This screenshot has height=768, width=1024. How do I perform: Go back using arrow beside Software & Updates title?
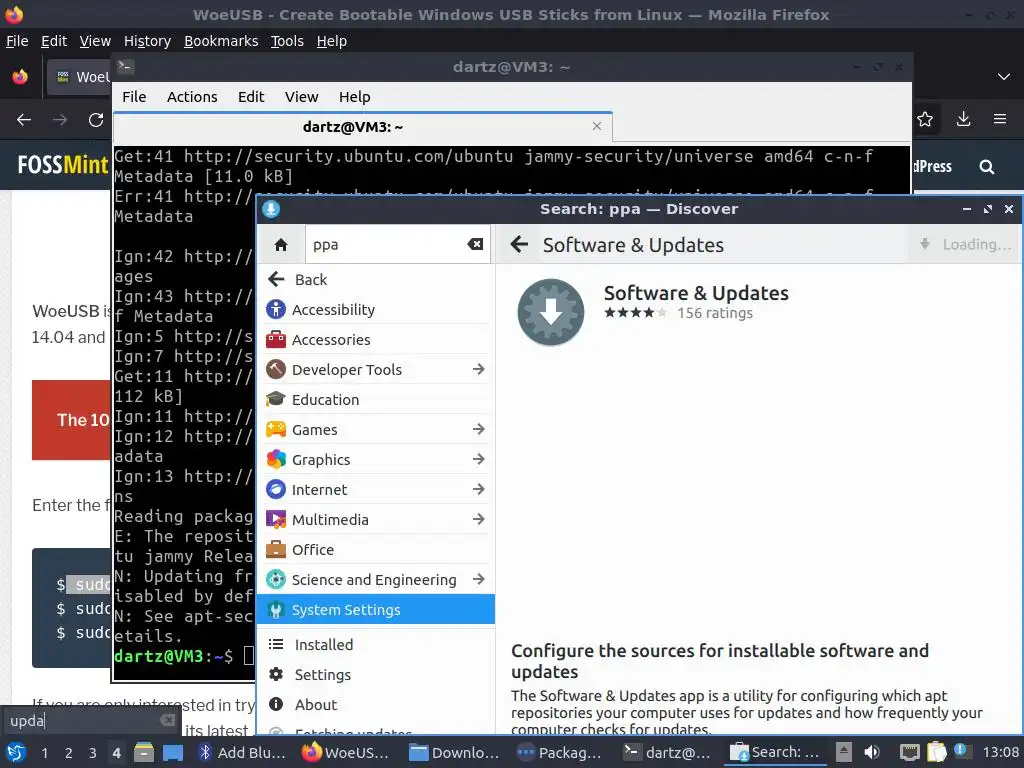519,245
